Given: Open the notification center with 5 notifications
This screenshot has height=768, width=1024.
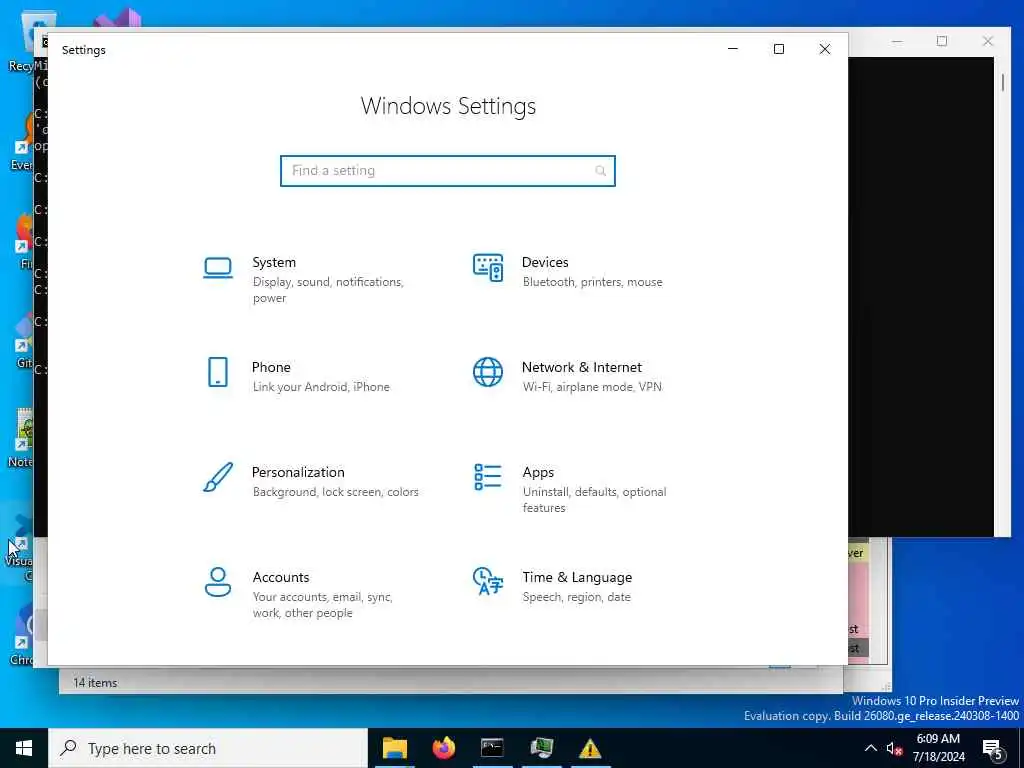Looking at the screenshot, I should coord(993,750).
